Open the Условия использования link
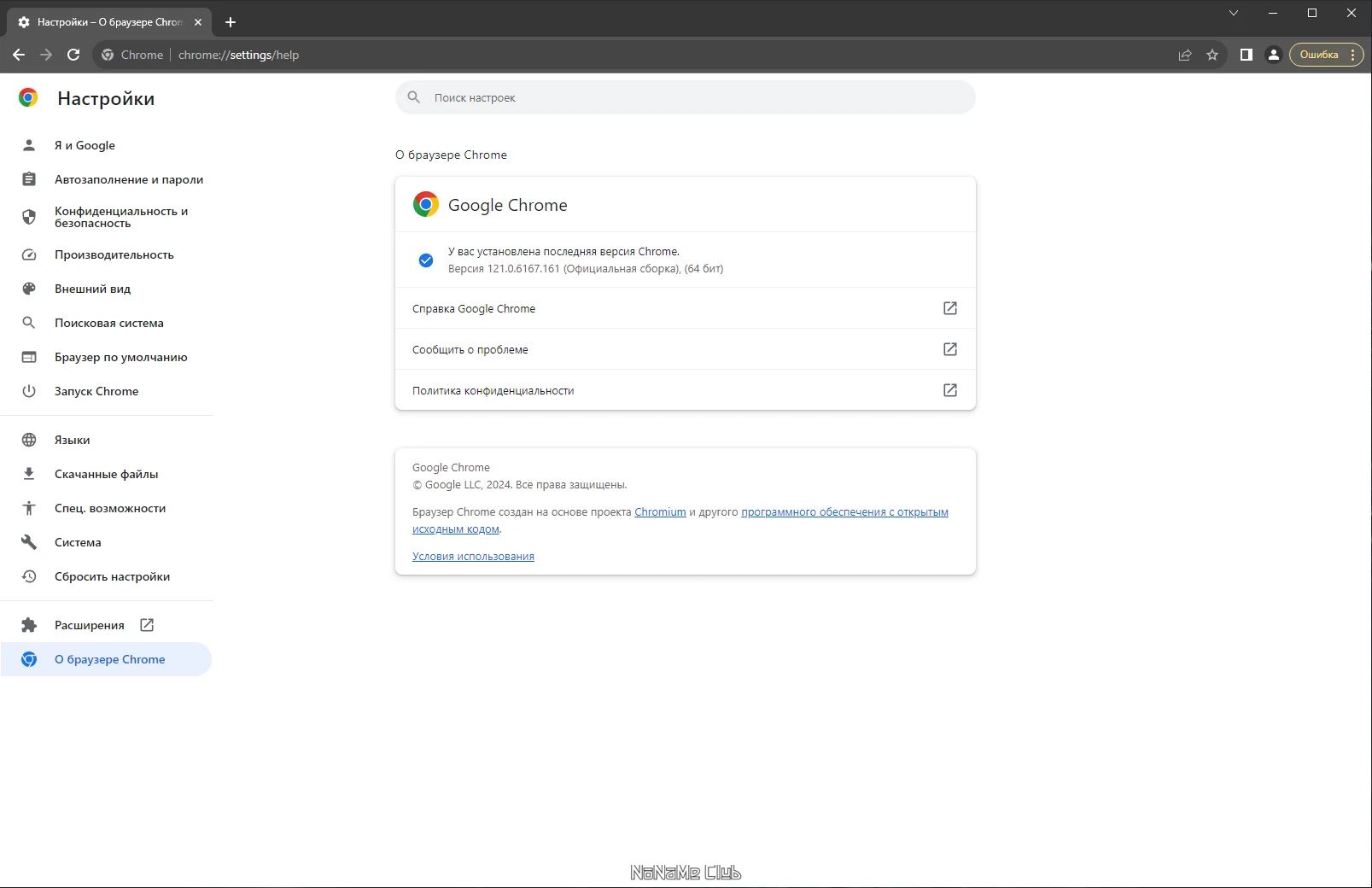This screenshot has height=888, width=1372. 473,557
